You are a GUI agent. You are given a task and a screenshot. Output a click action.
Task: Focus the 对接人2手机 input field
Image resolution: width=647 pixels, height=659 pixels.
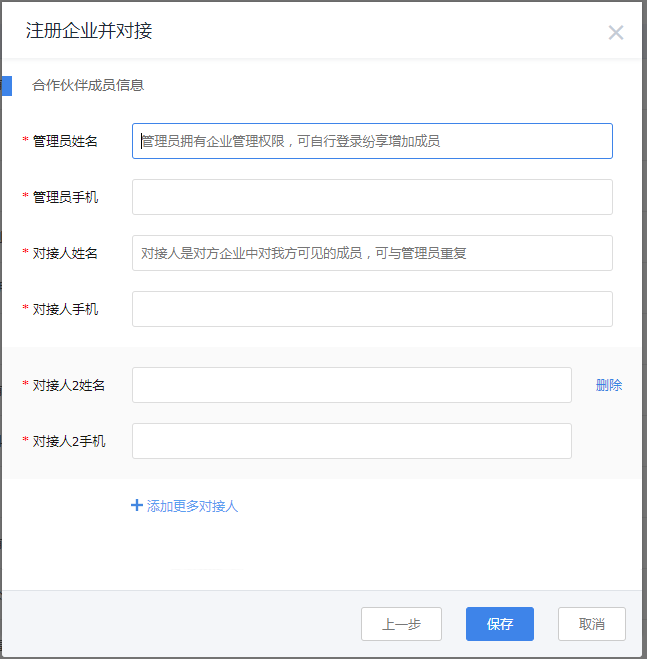click(x=351, y=441)
